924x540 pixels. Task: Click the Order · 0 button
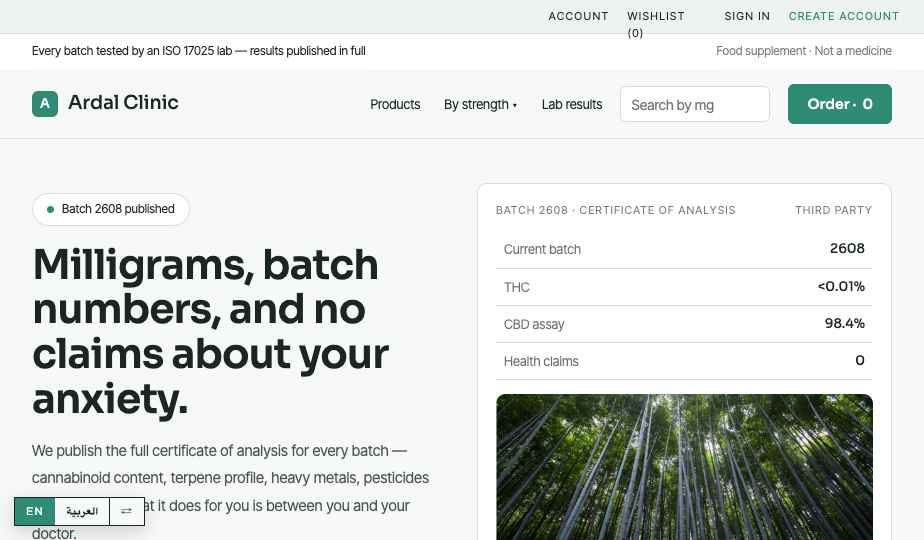tap(840, 104)
